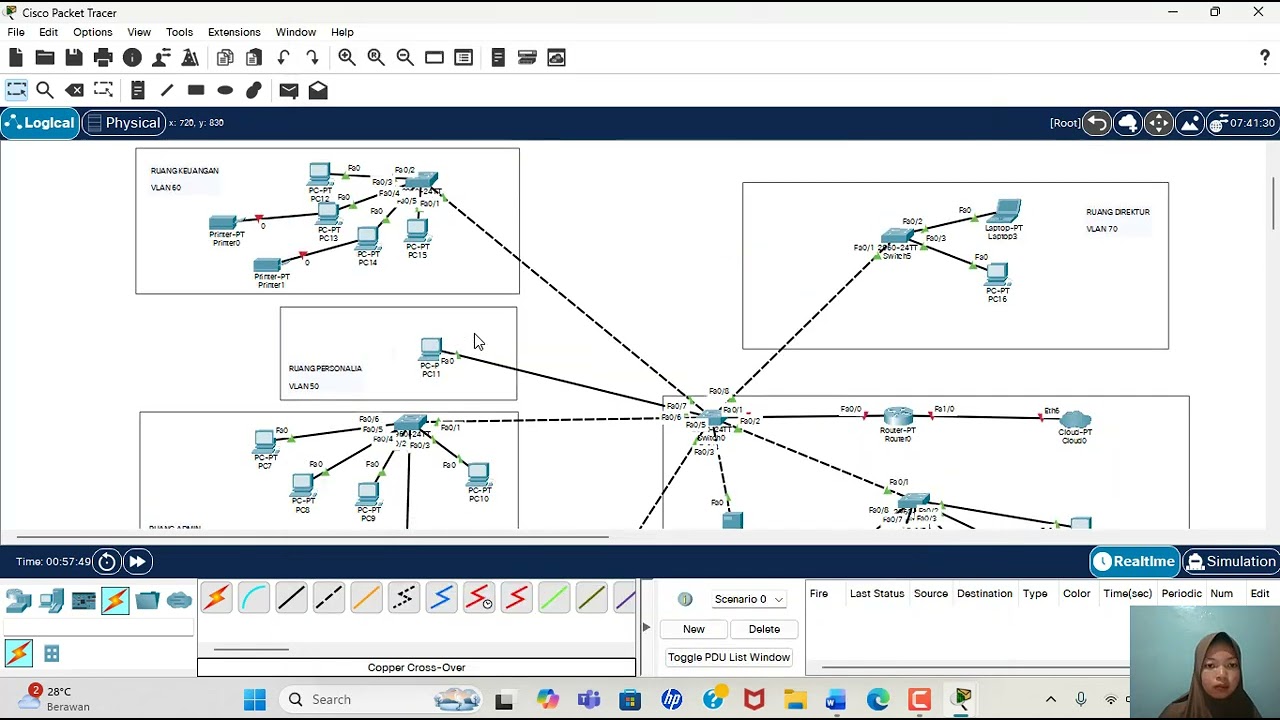The image size is (1280, 720).
Task: Select the Draw Line tool
Action: 167,90
